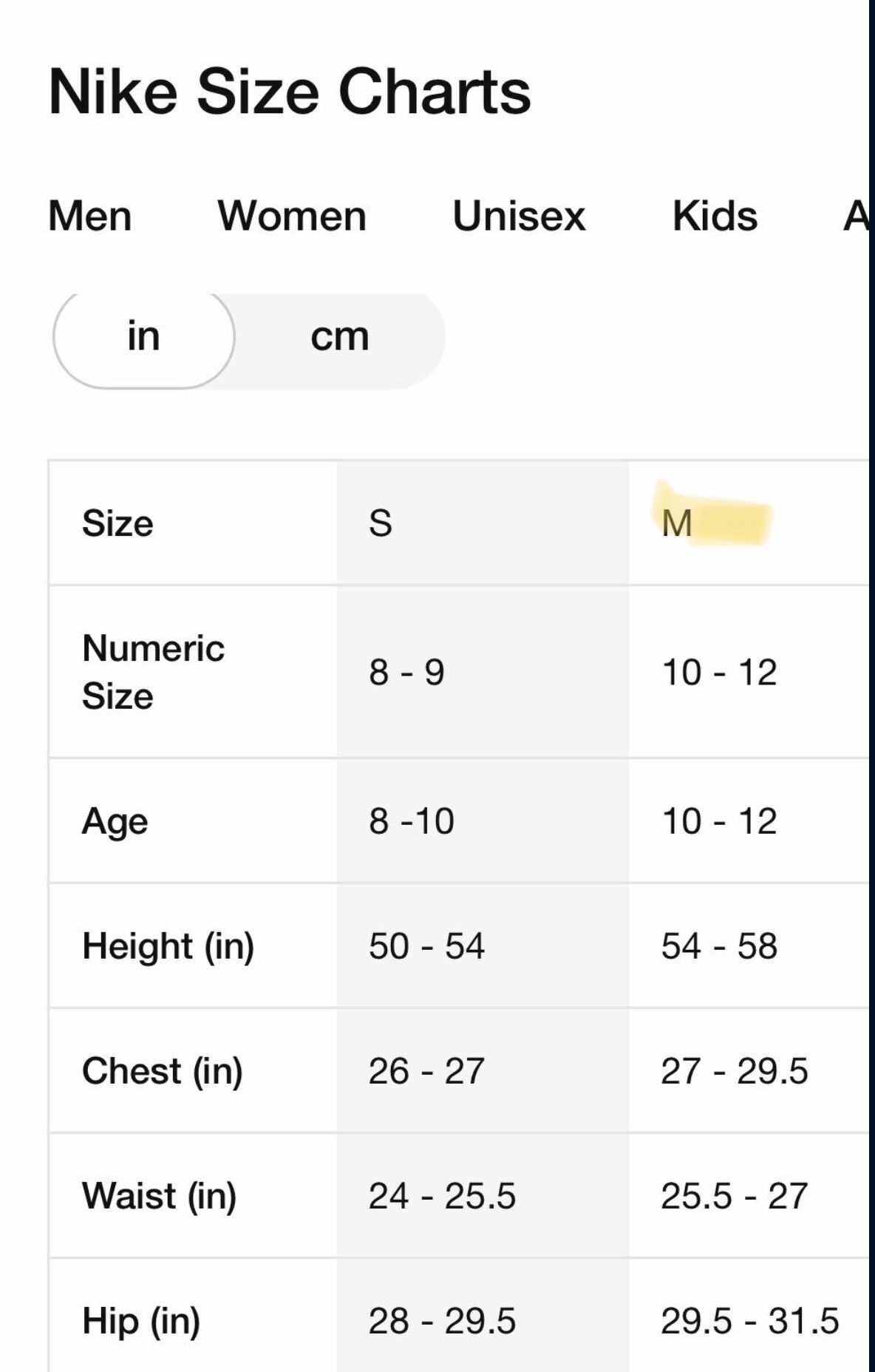Click the 10 - 12 numeric size cell
875x1372 pixels.
(x=719, y=673)
